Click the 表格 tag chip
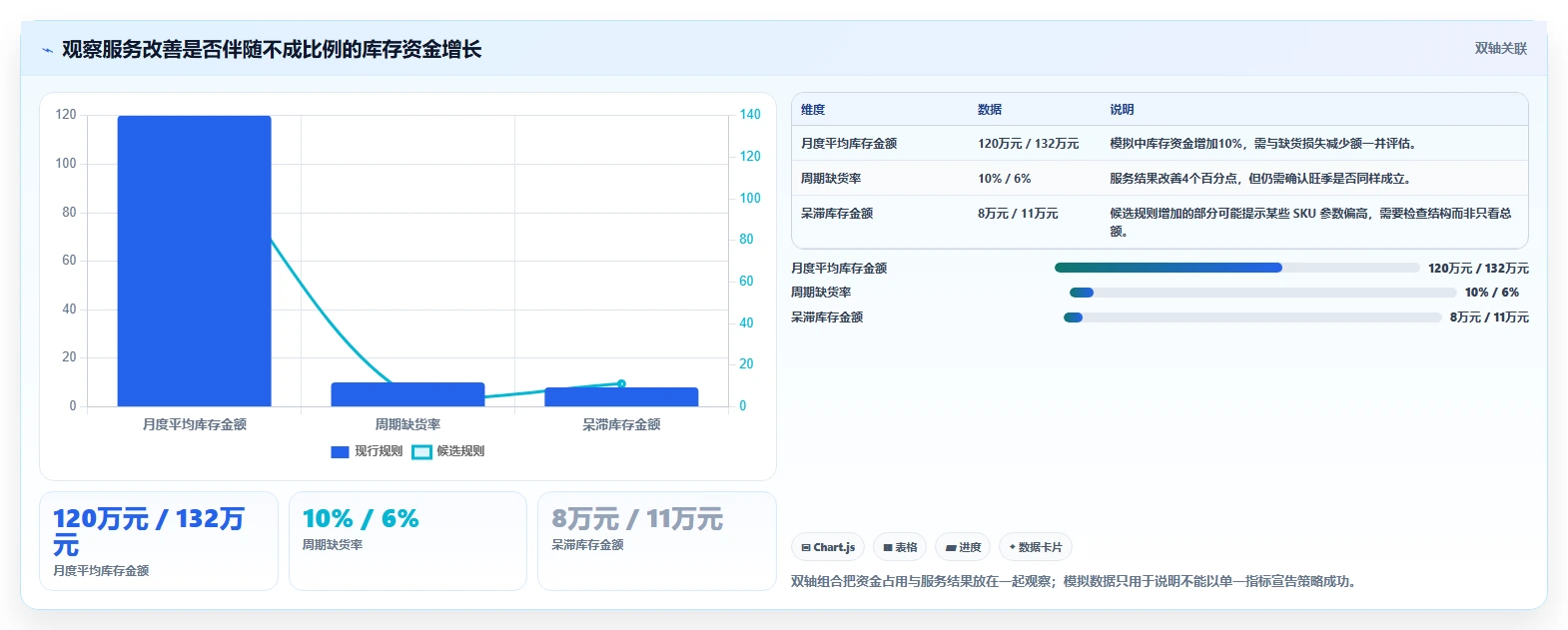Image resolution: width=1568 pixels, height=630 pixels. [900, 547]
